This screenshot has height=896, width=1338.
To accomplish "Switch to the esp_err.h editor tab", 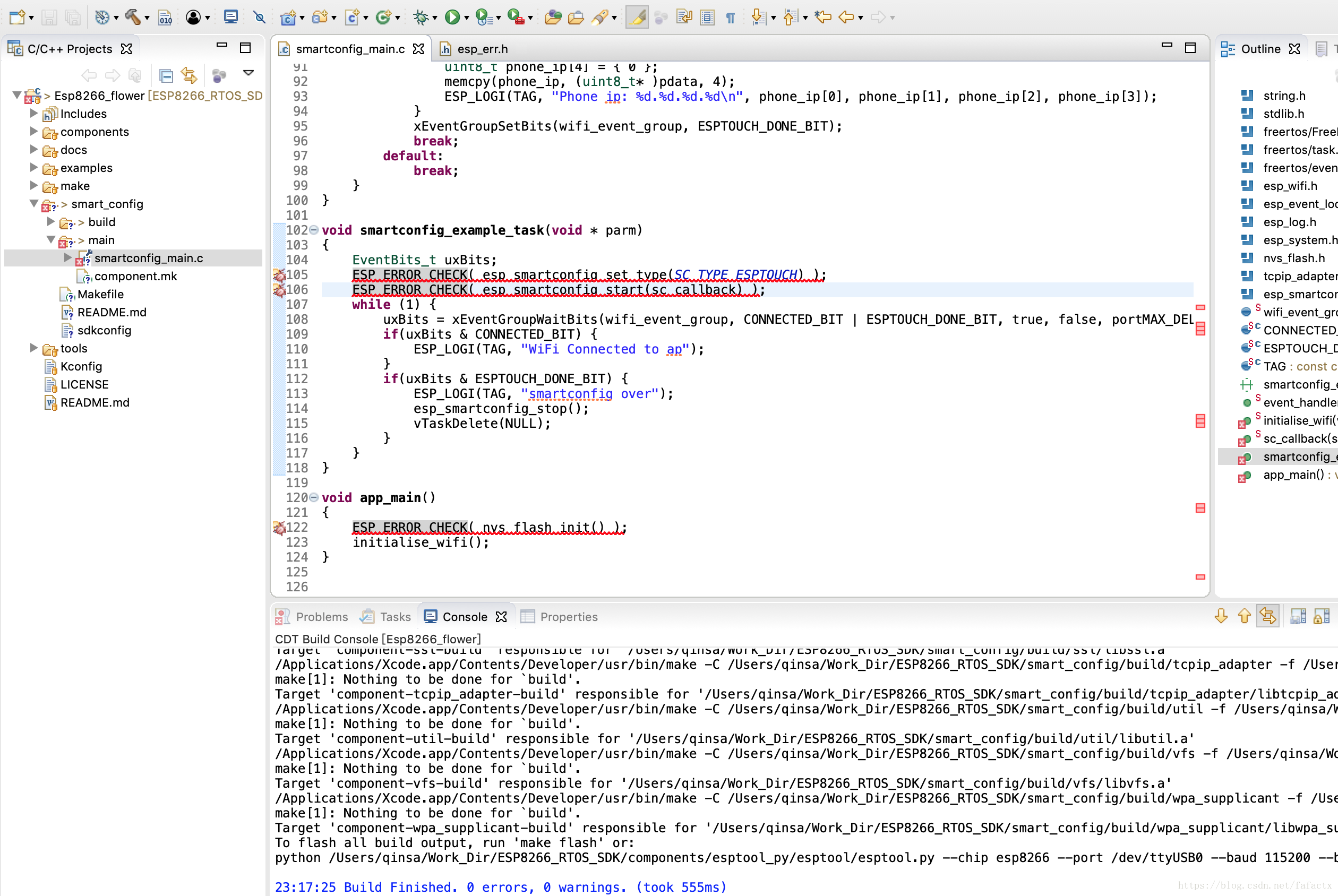I will click(482, 49).
